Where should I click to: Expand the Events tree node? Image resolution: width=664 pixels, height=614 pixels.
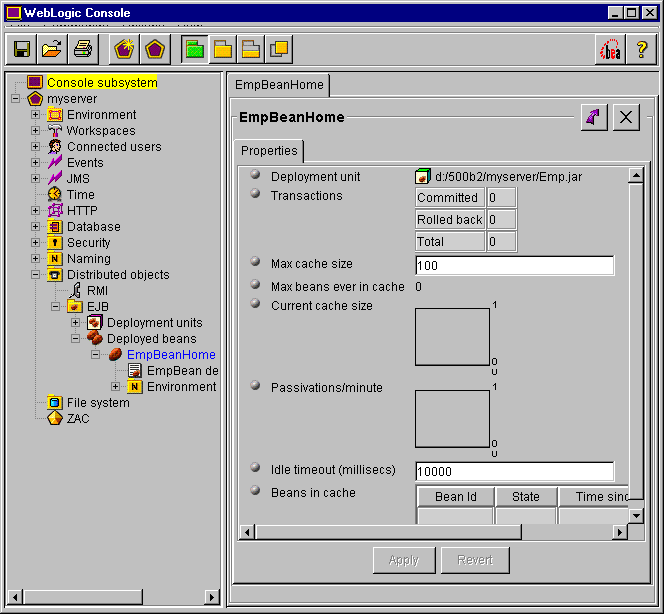coord(36,163)
